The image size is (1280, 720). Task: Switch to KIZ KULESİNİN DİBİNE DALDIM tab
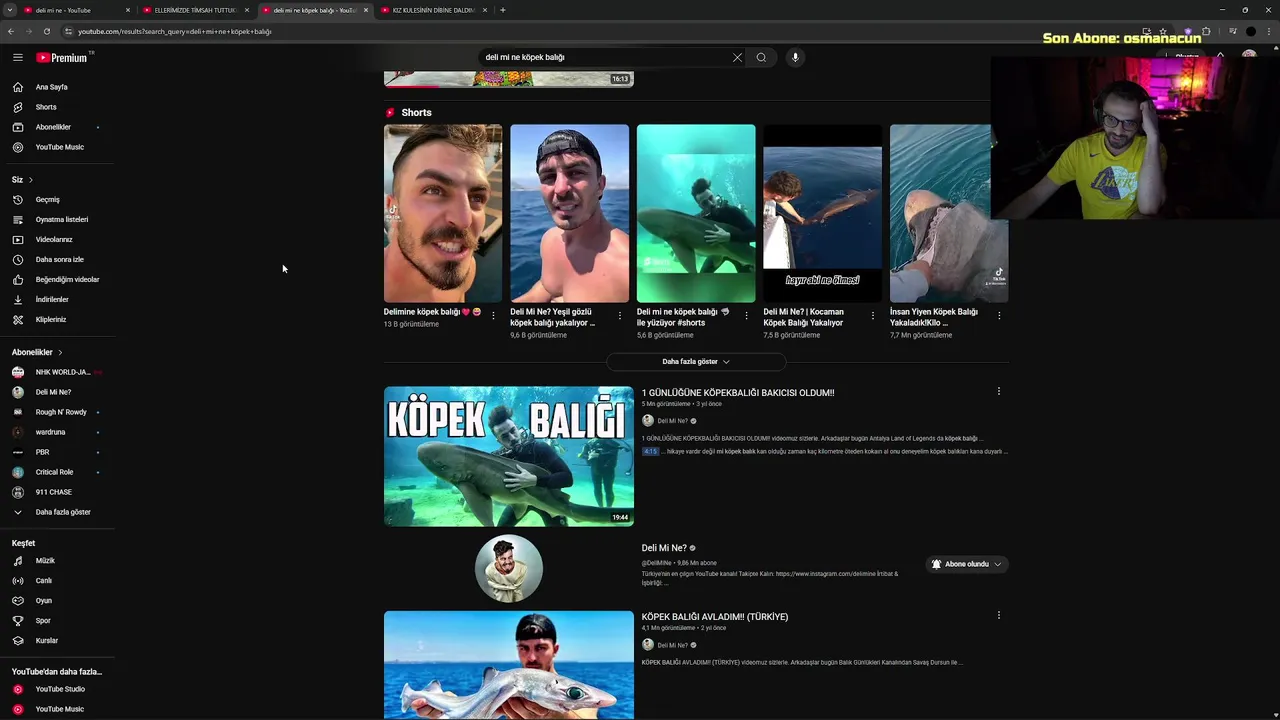coord(433,10)
